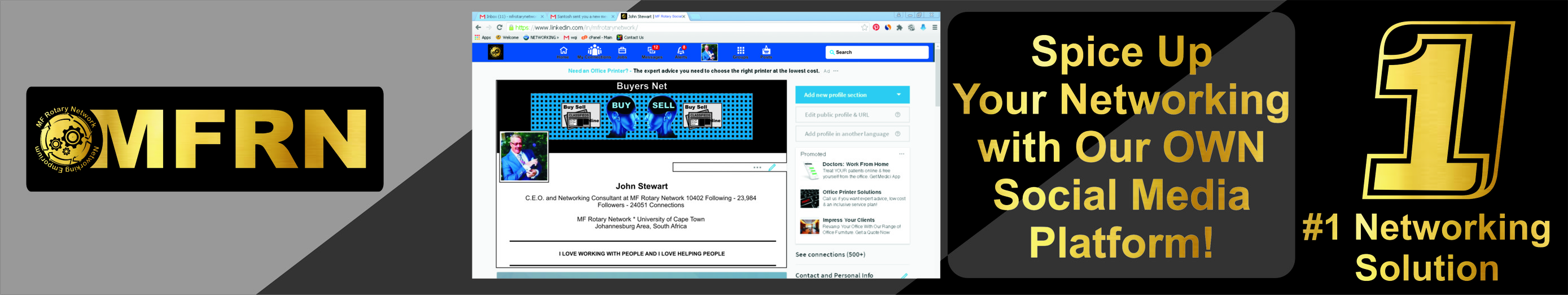Open three-dot menu on profile card

756,167
